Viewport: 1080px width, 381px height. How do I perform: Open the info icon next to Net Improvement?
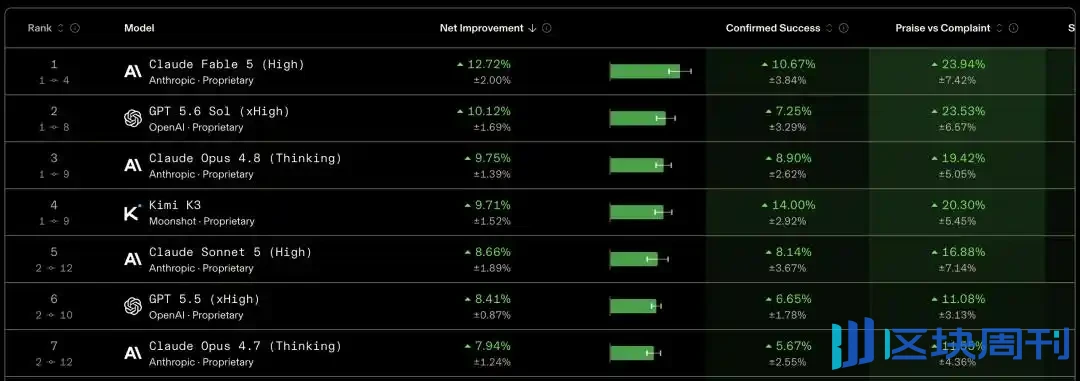(546, 28)
